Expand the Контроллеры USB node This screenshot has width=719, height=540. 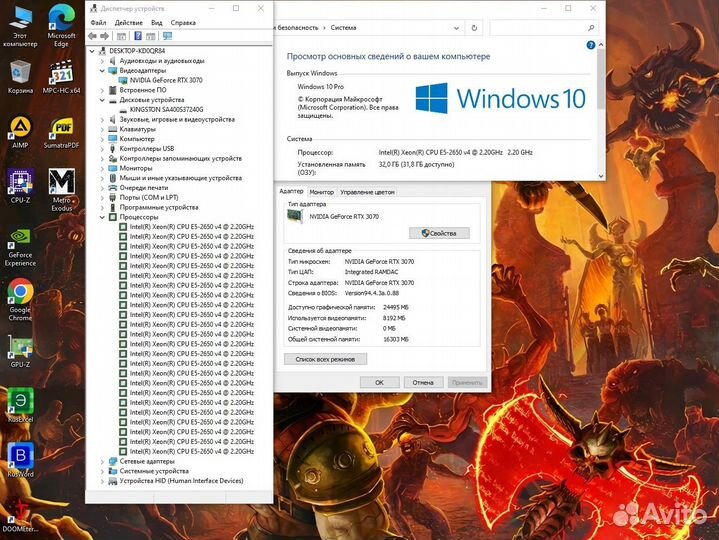point(102,149)
